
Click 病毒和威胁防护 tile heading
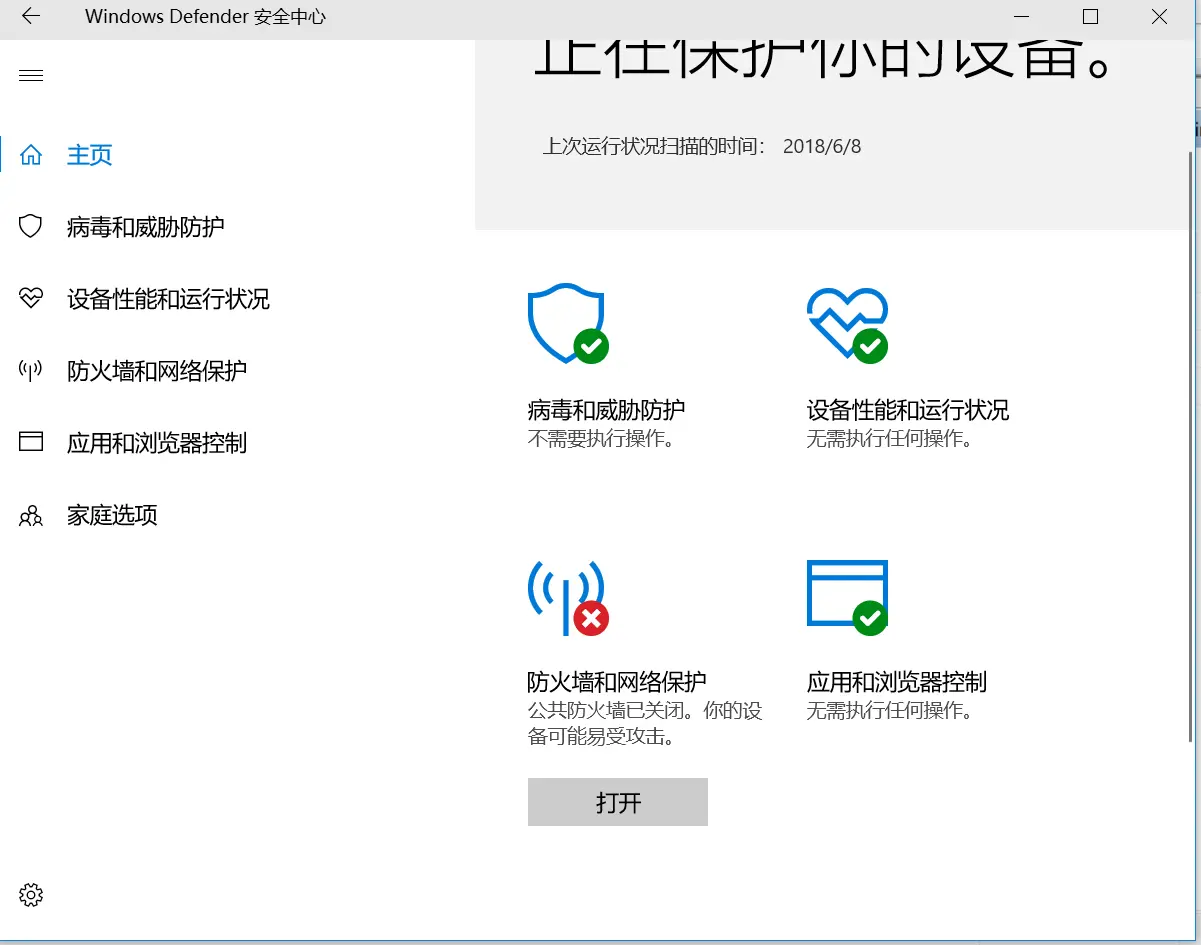pyautogui.click(x=606, y=410)
